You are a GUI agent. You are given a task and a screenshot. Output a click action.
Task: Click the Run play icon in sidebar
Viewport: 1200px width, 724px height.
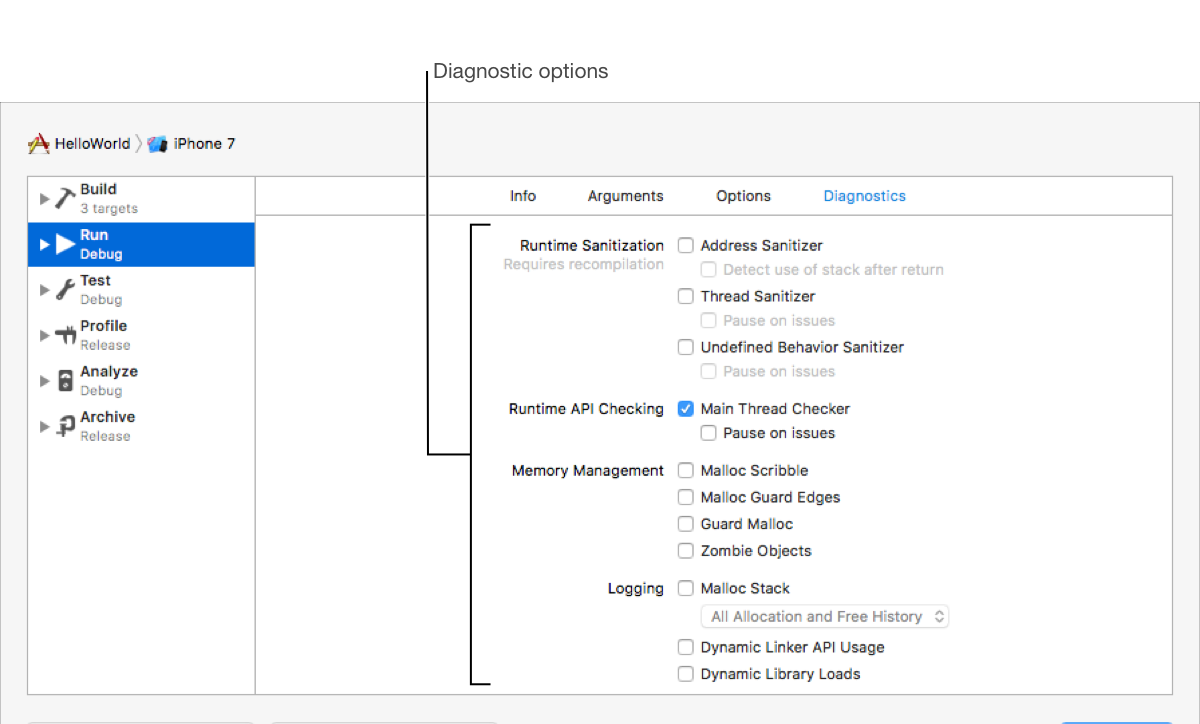click(65, 244)
